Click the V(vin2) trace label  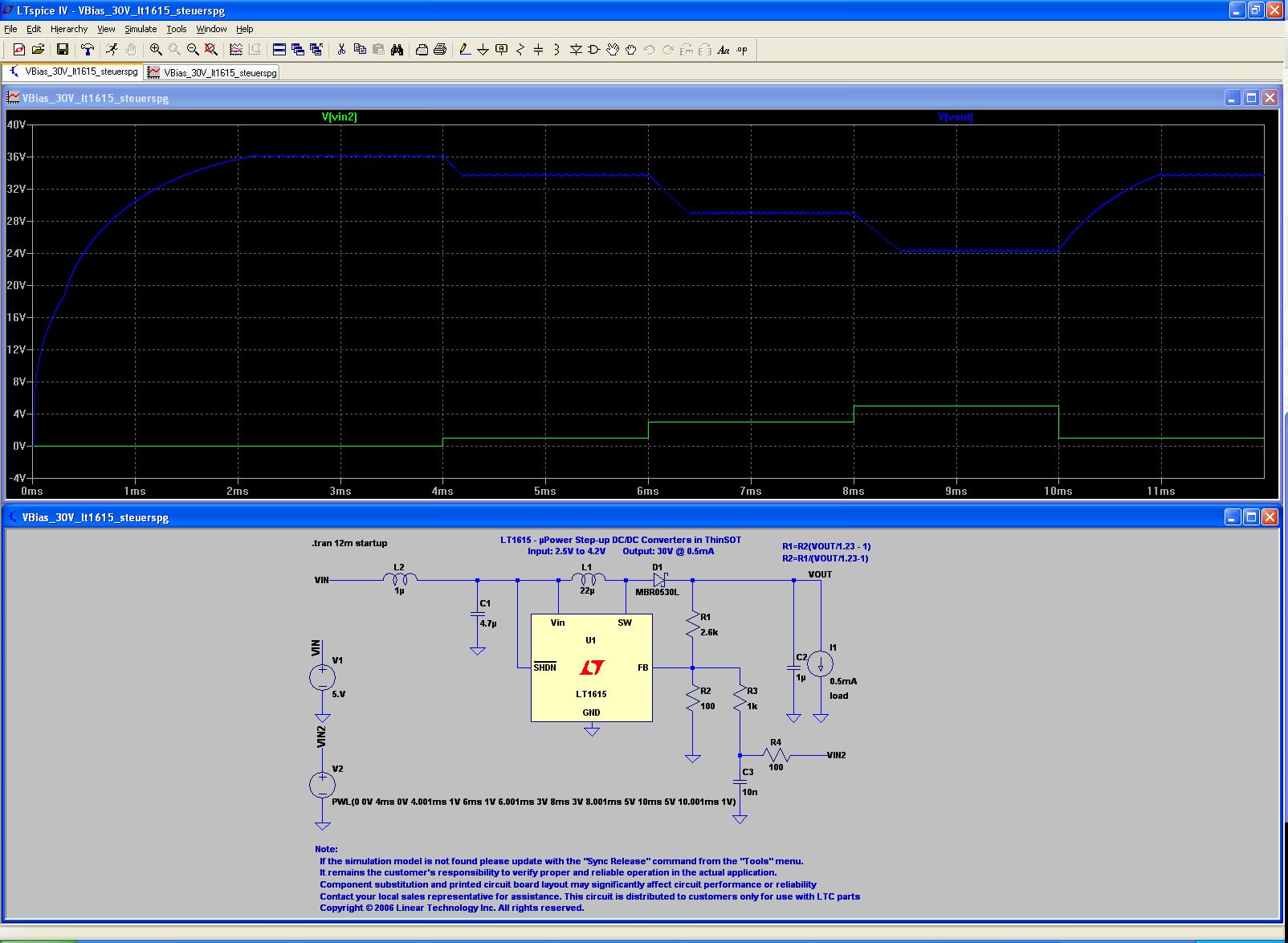tap(339, 116)
